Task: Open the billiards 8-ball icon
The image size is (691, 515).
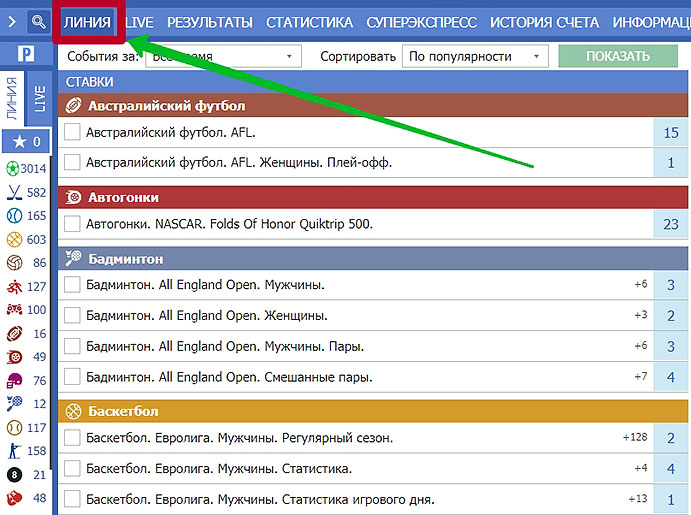Action: tap(13, 474)
